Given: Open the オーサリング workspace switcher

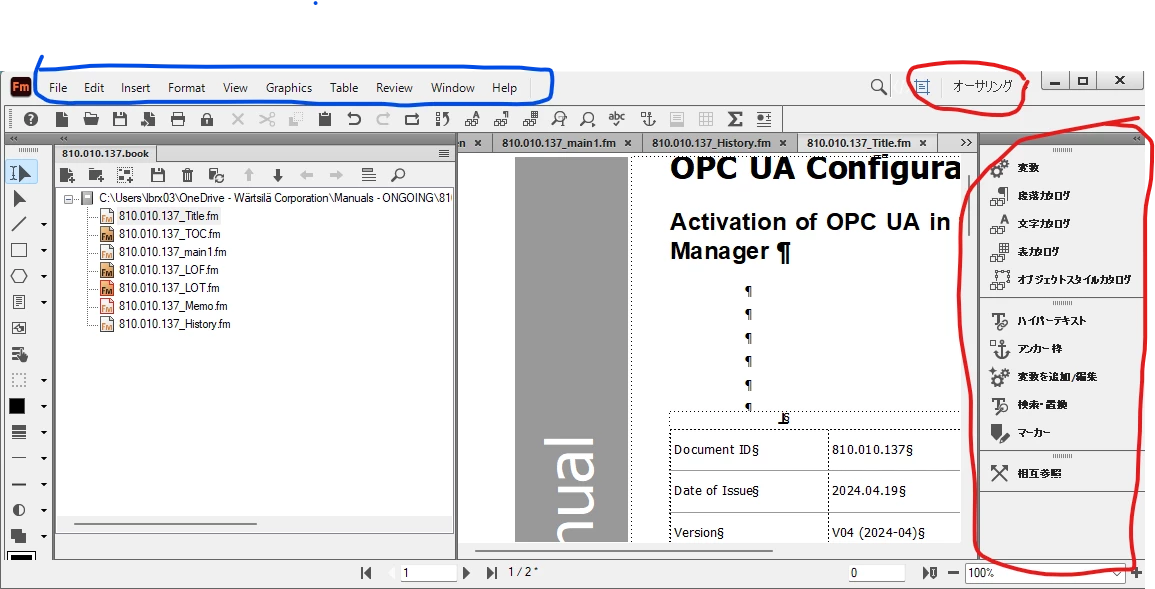Looking at the screenshot, I should (983, 86).
